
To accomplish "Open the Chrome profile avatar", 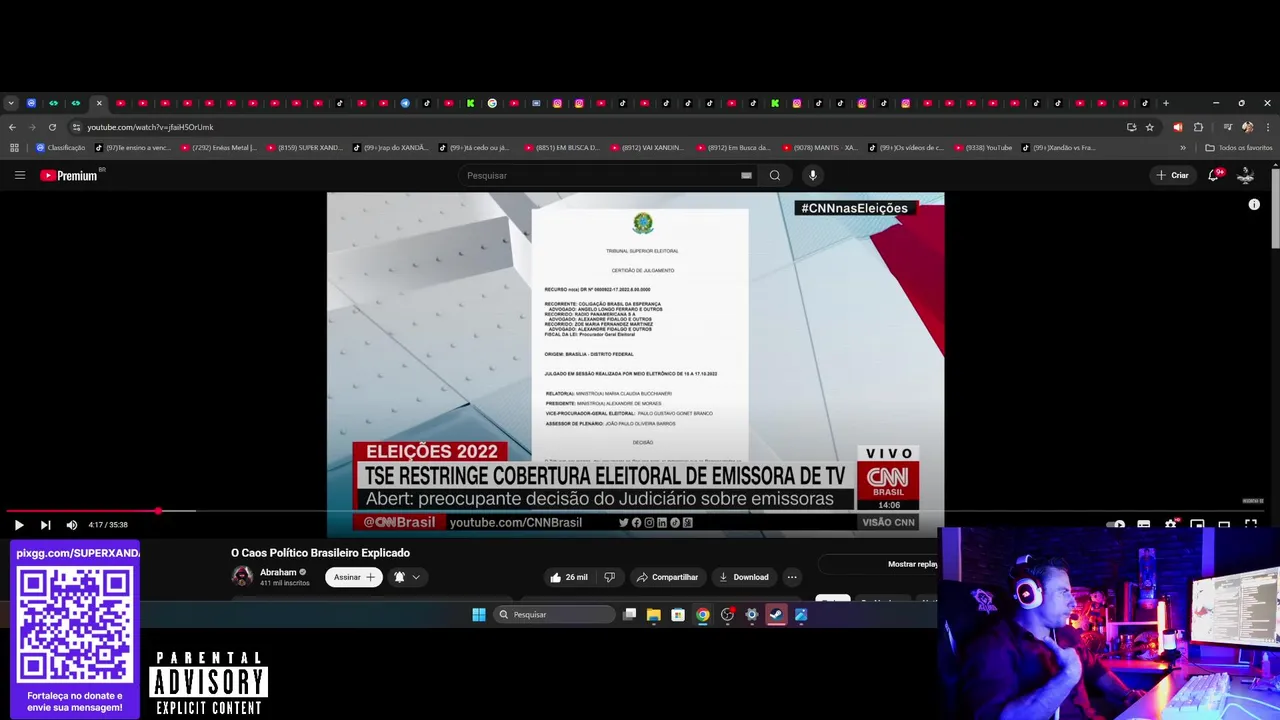I will click(x=1247, y=127).
